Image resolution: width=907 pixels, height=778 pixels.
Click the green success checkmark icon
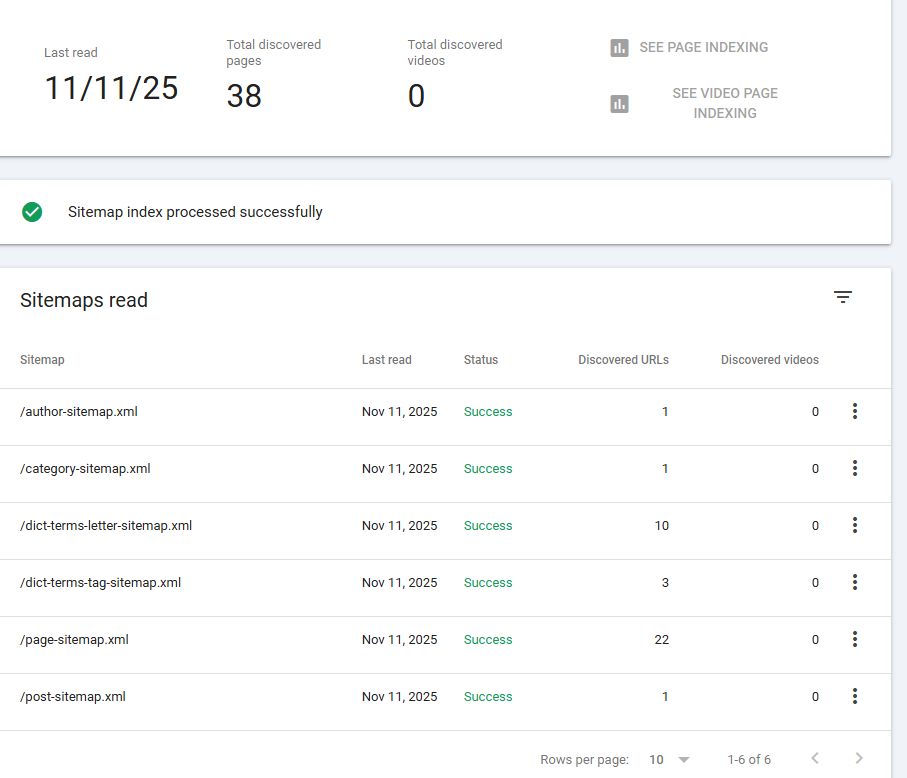coord(32,212)
